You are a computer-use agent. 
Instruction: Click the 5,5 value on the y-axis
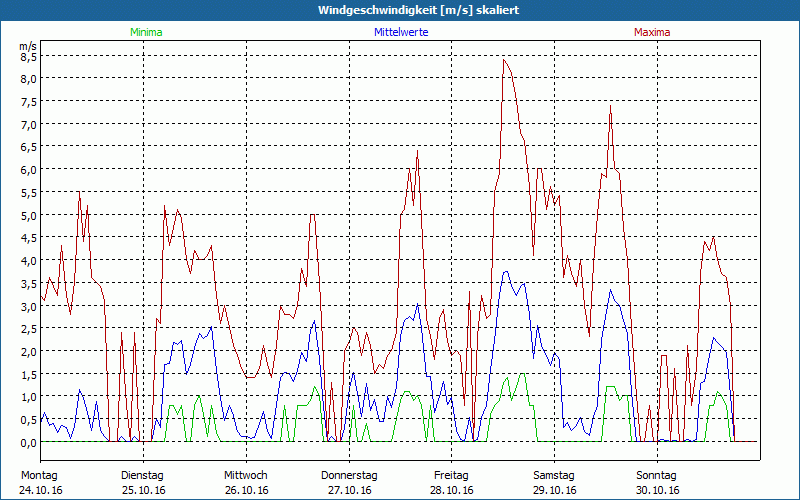[28, 193]
